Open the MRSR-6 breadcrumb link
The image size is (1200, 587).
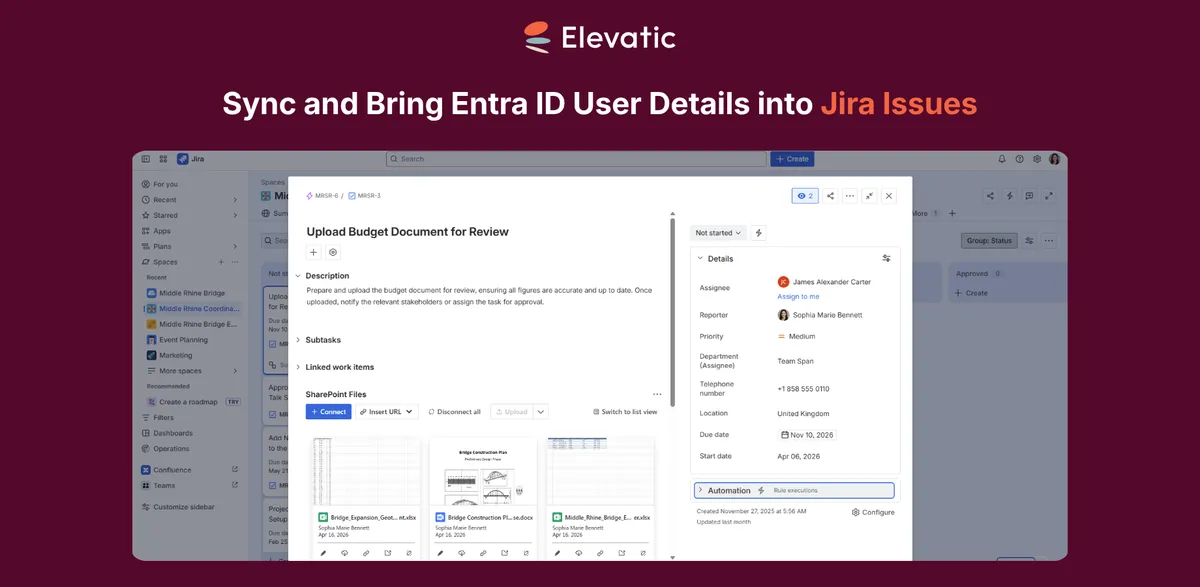(322, 196)
